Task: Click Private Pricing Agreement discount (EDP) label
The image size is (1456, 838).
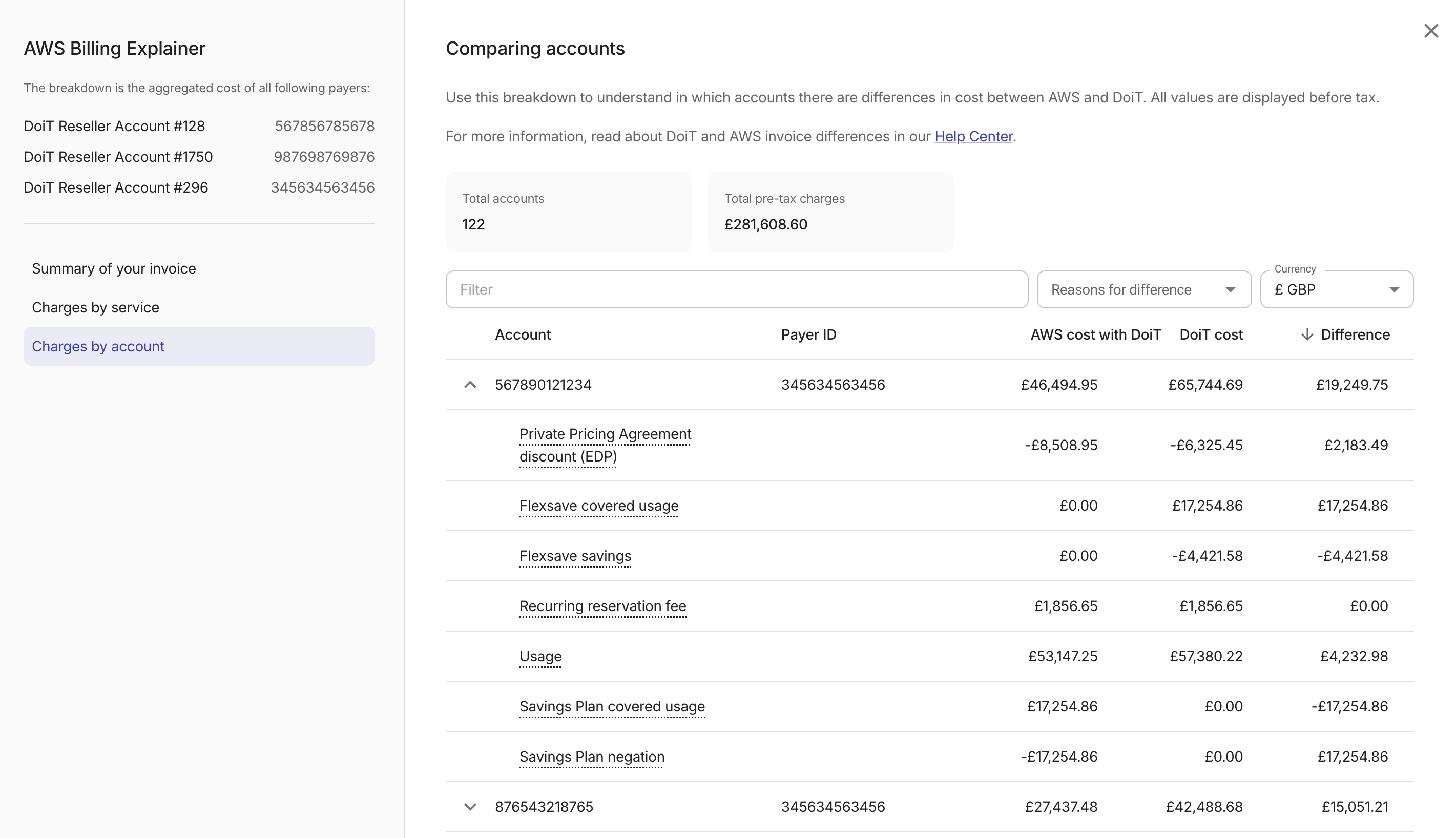Action: point(605,445)
